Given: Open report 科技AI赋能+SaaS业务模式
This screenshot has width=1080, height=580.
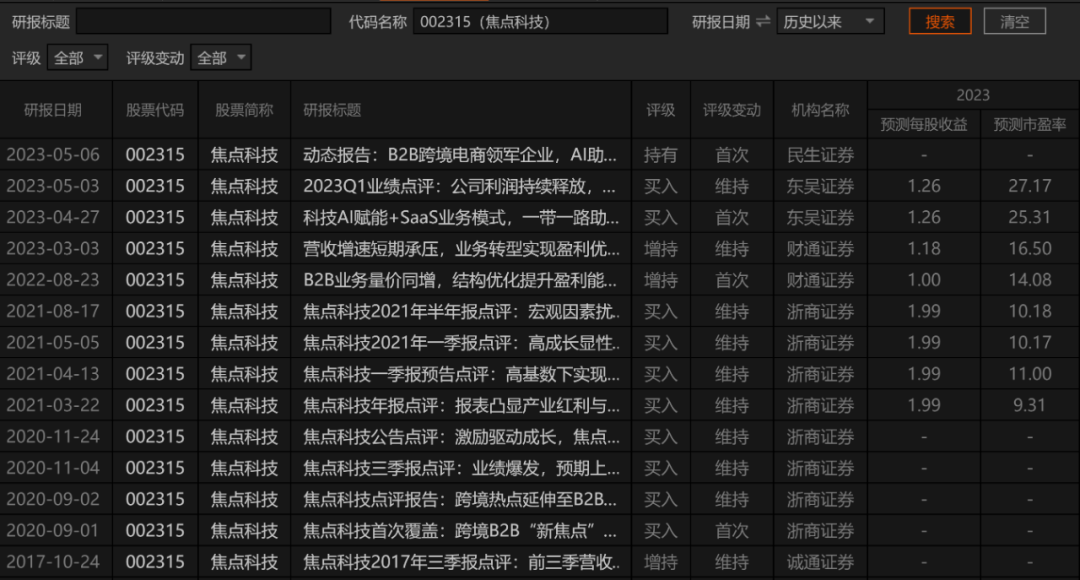Looking at the screenshot, I should point(461,218).
